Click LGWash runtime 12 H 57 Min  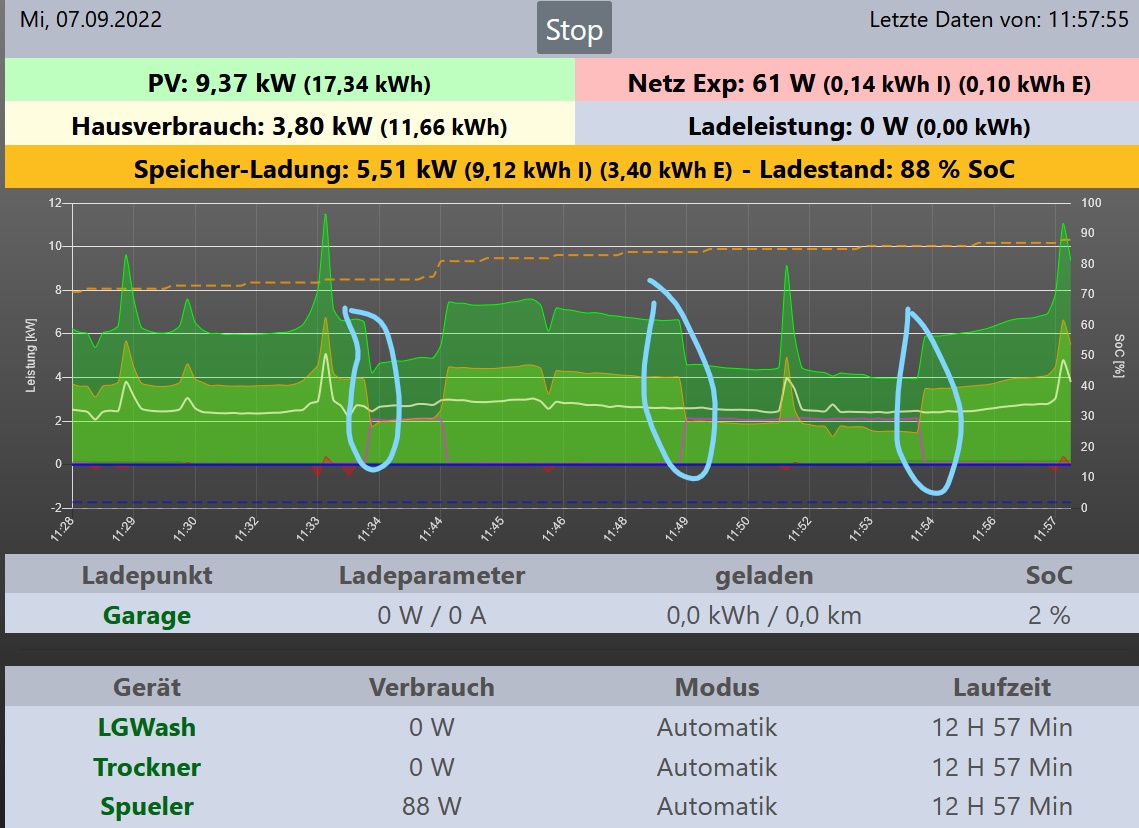[x=1002, y=727]
